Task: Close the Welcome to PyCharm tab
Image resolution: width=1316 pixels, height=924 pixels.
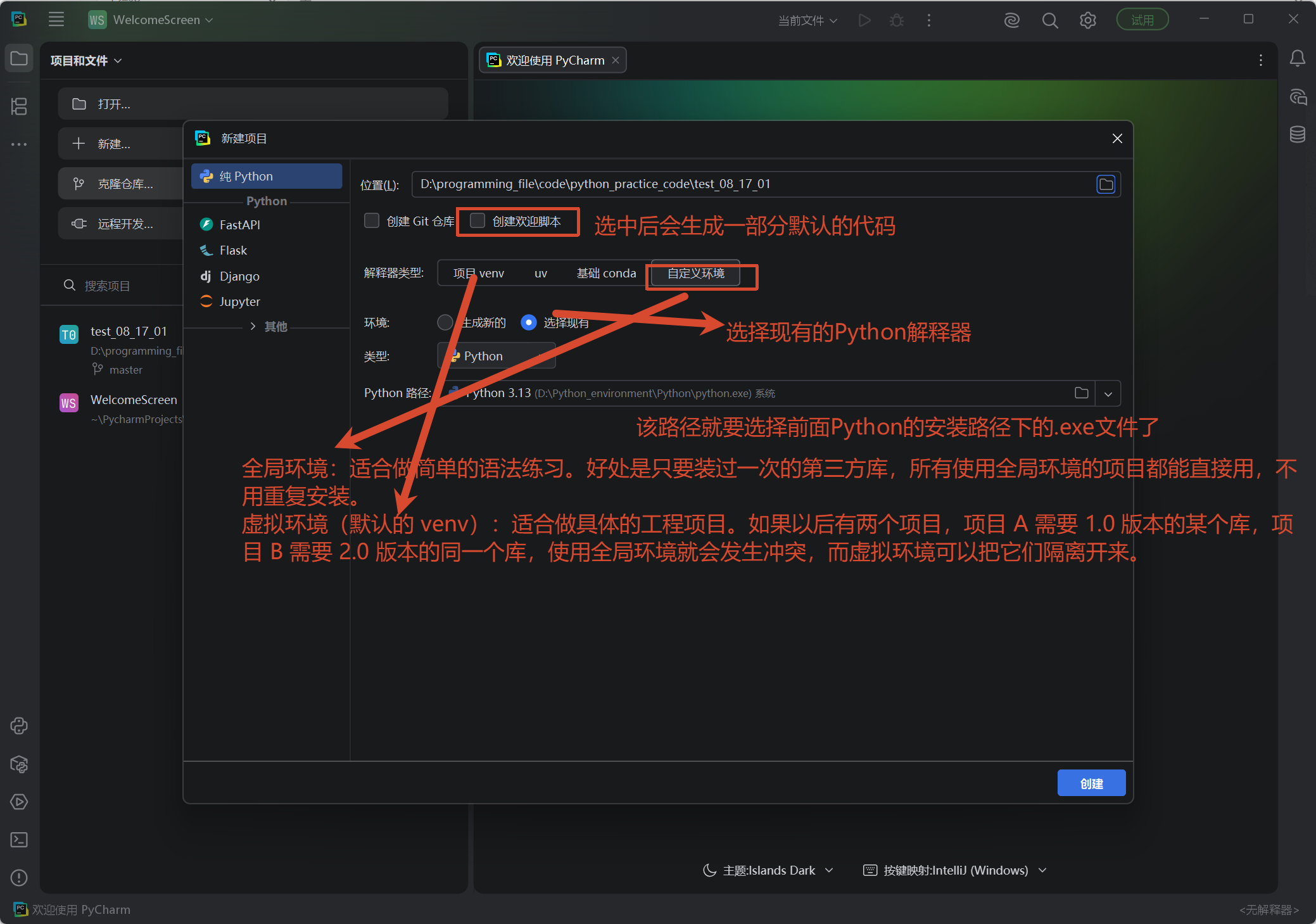Action: 616,60
